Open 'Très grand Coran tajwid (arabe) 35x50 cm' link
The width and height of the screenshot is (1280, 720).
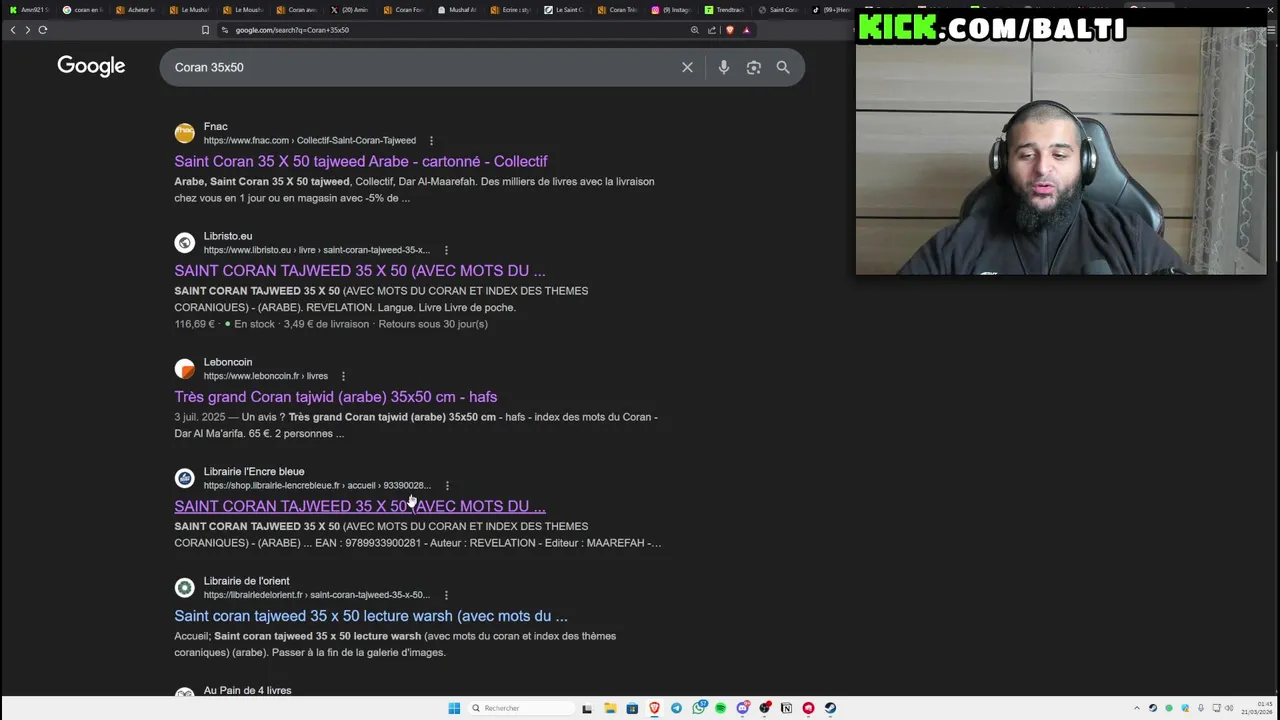pos(336,397)
